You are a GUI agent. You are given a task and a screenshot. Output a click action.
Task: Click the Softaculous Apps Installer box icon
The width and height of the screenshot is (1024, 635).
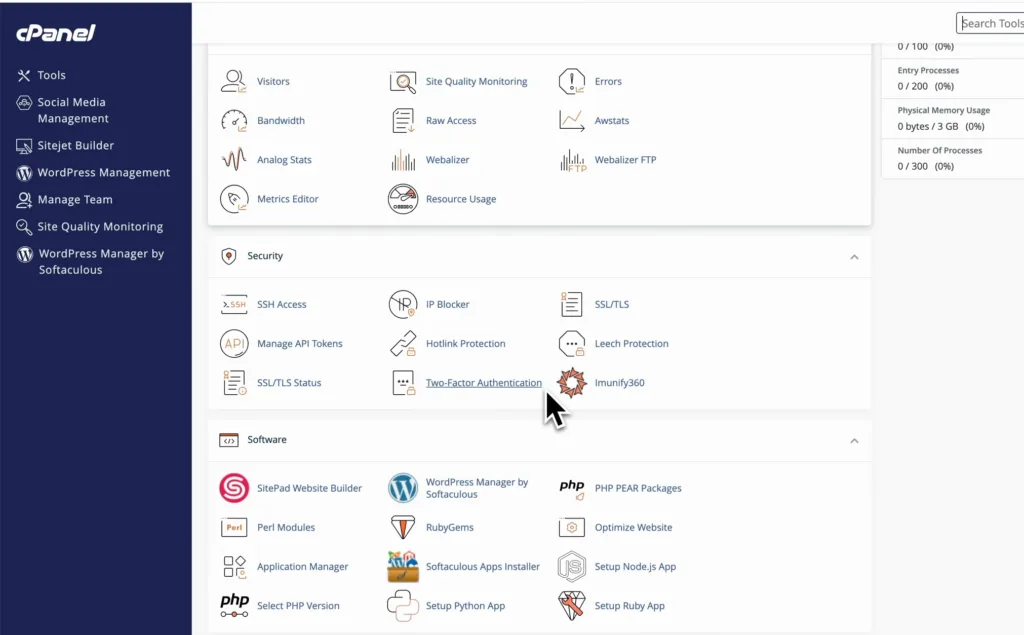tap(403, 566)
